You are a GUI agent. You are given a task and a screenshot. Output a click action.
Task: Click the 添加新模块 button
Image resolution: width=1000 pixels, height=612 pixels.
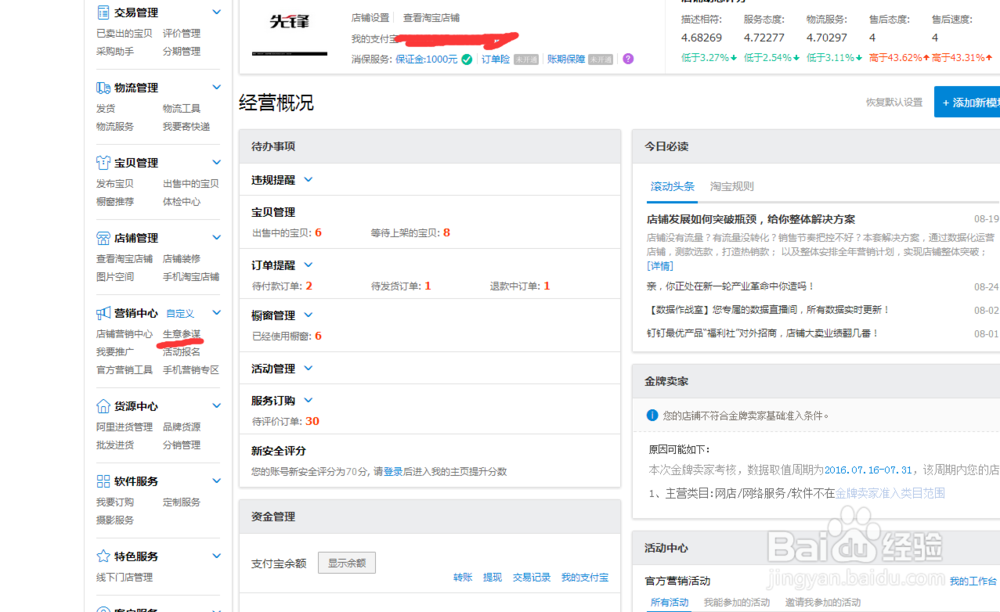point(967,102)
